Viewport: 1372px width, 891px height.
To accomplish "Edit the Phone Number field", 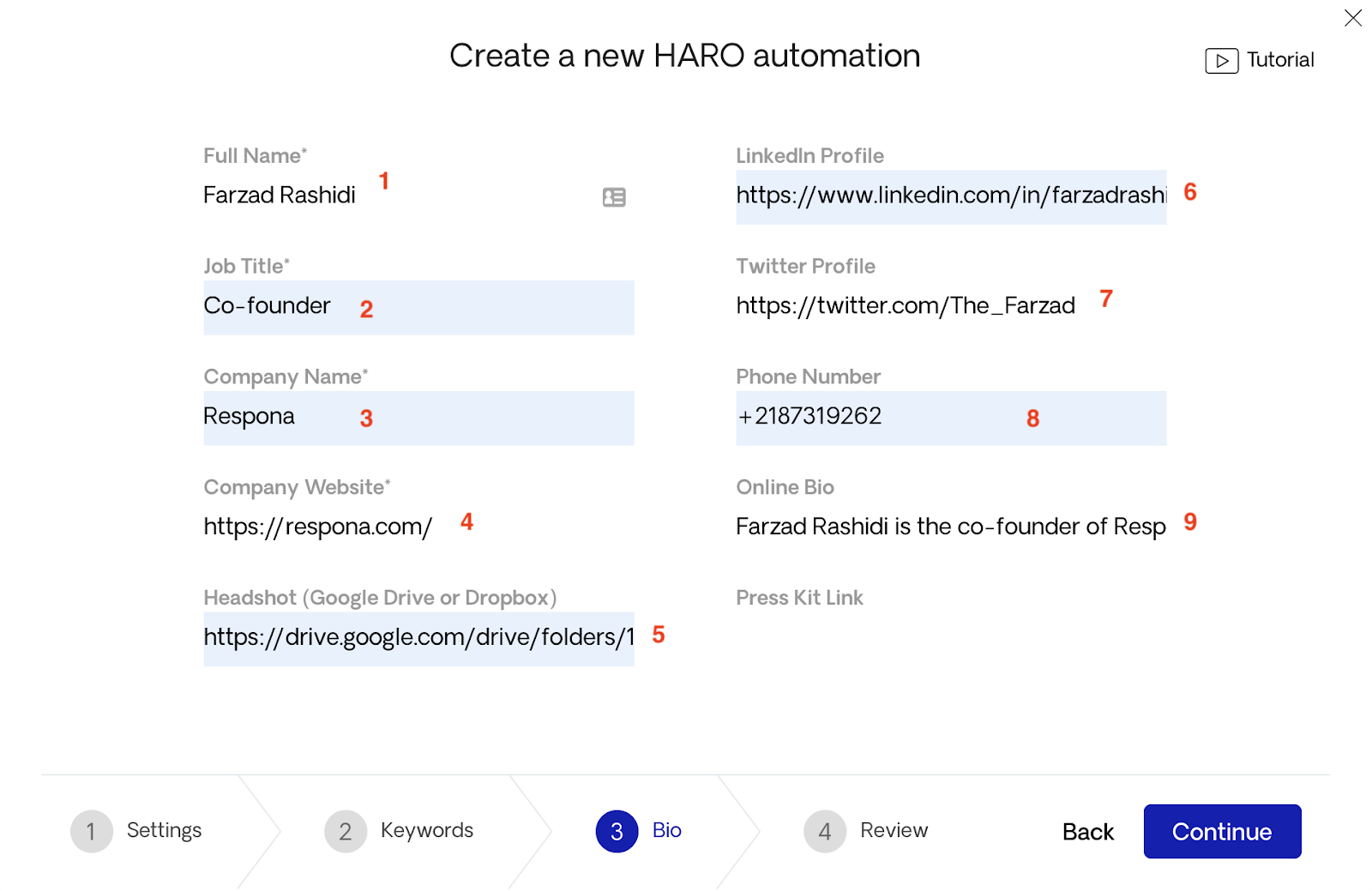I will click(951, 418).
